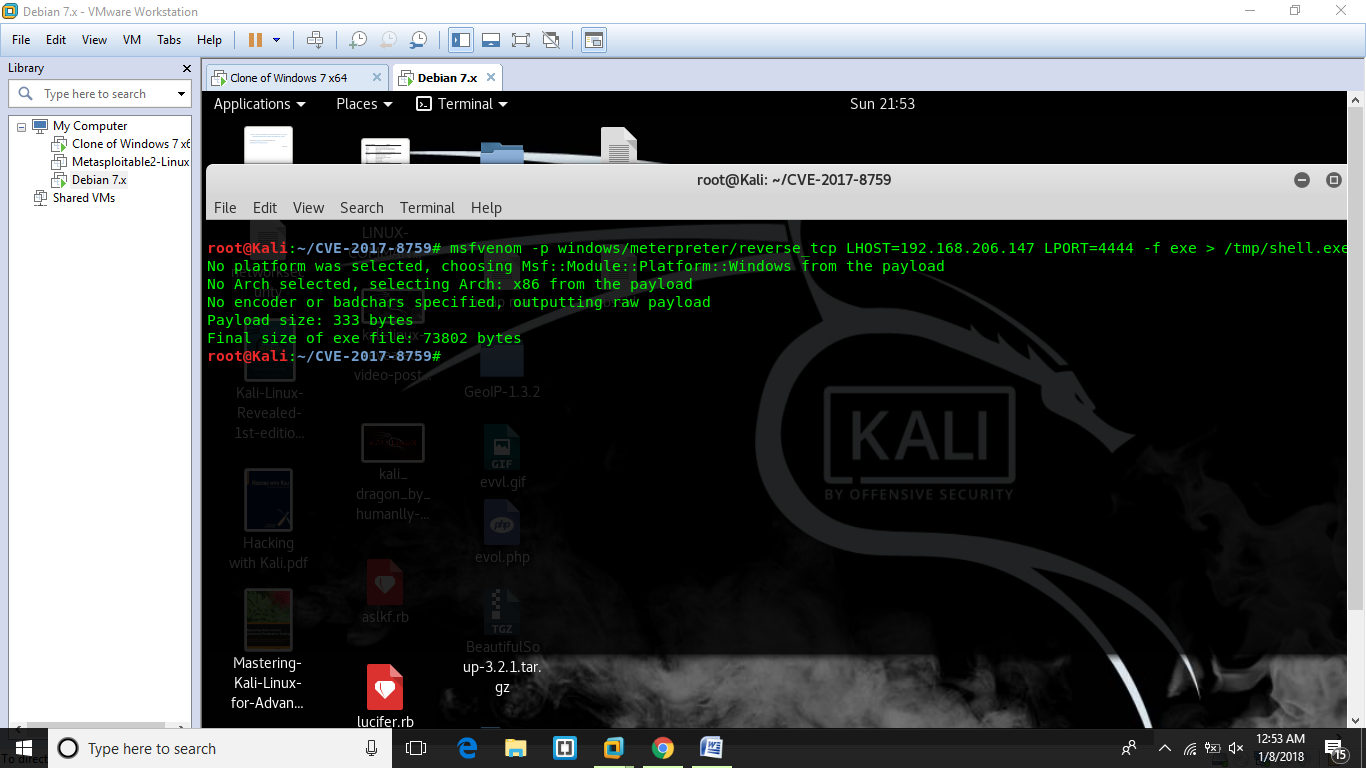Open the Tabs menu
The width and height of the screenshot is (1366, 768).
(169, 40)
